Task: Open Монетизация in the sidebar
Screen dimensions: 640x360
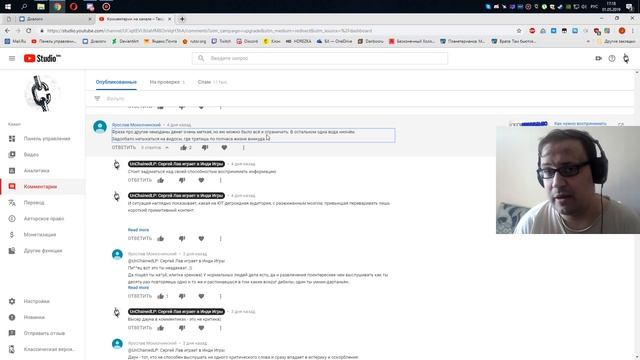Action: [x=42, y=235]
